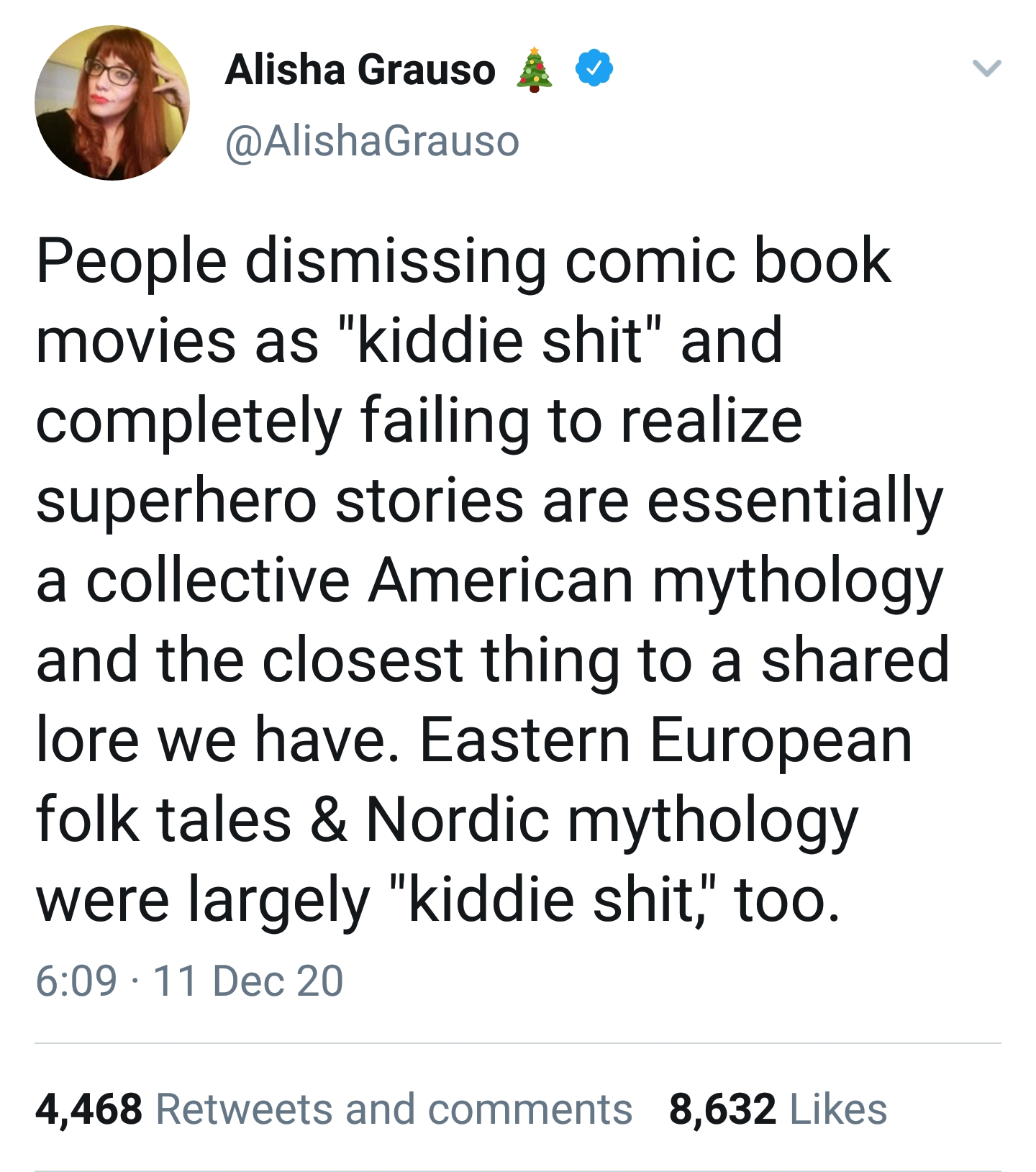Click the Christmas tree emoji beside the name
This screenshot has width=1036, height=1172.
click(535, 70)
